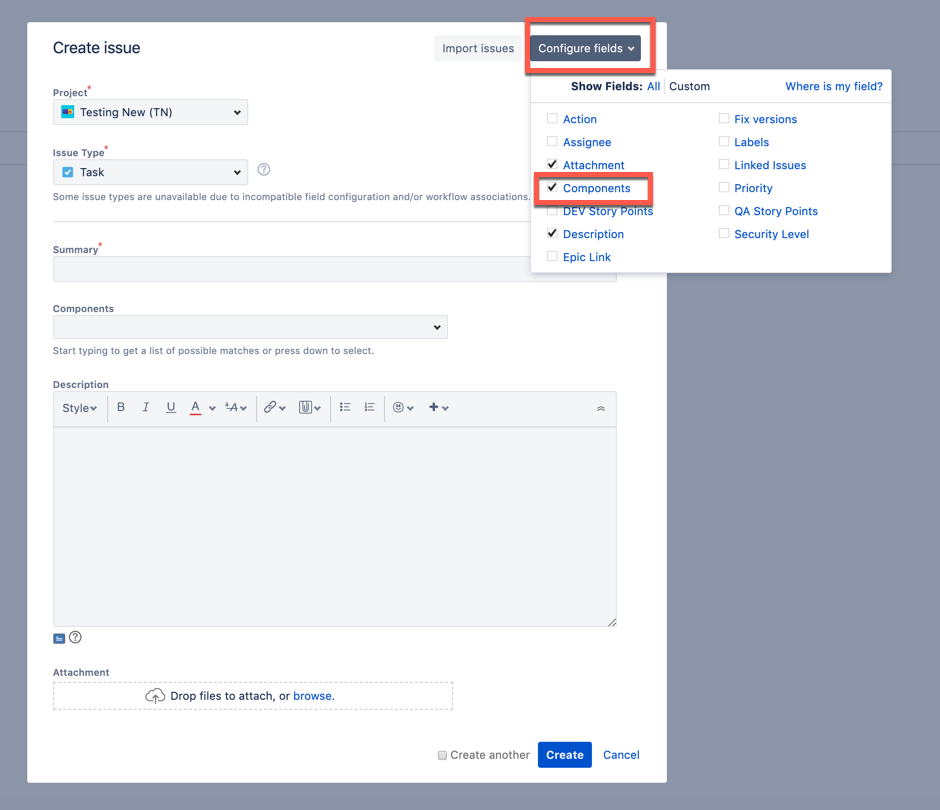Click the upload cloud icon in Attachment
The height and width of the screenshot is (810, 940).
[x=155, y=695]
